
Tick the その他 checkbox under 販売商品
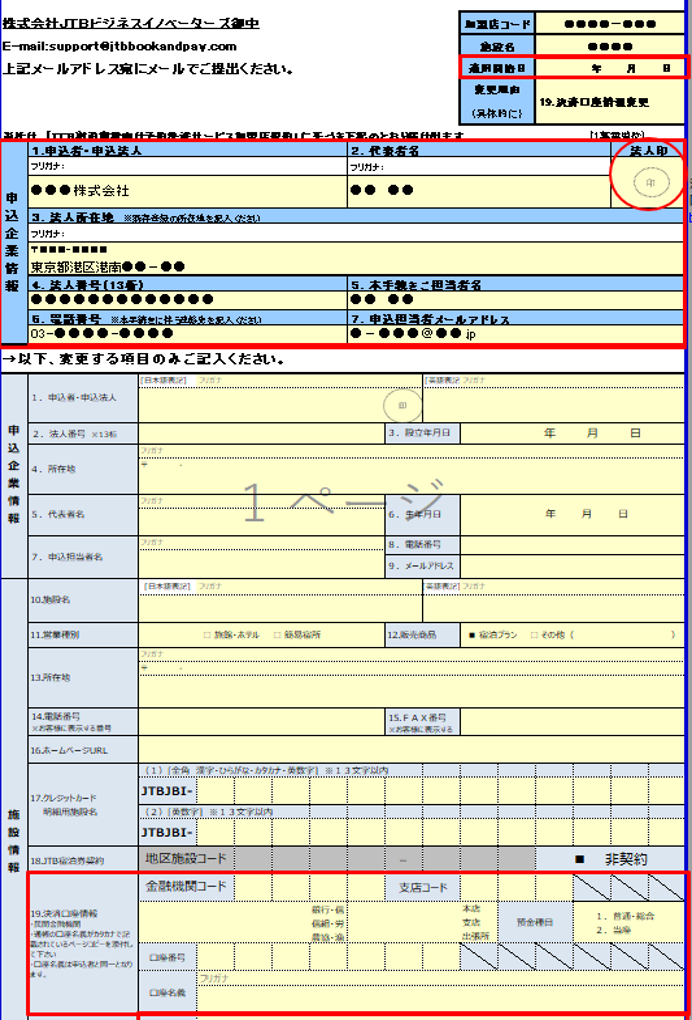[535, 635]
